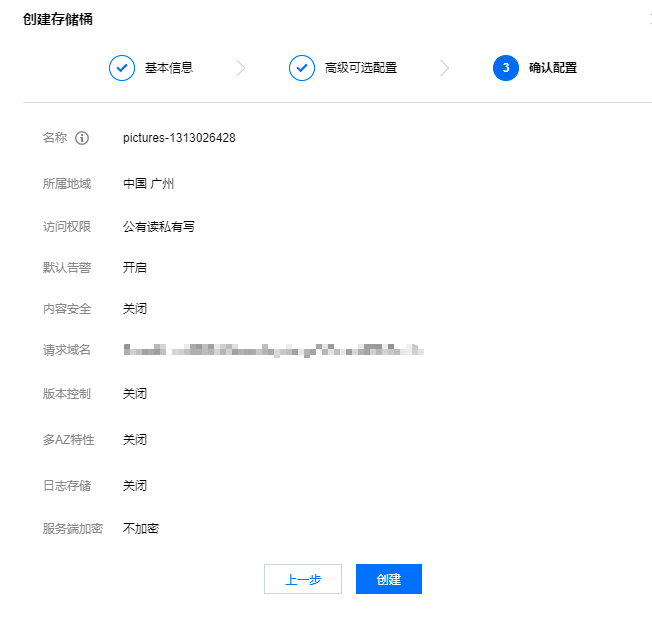
Task: Click the bucket name pictures-1313026428
Action: point(179,138)
